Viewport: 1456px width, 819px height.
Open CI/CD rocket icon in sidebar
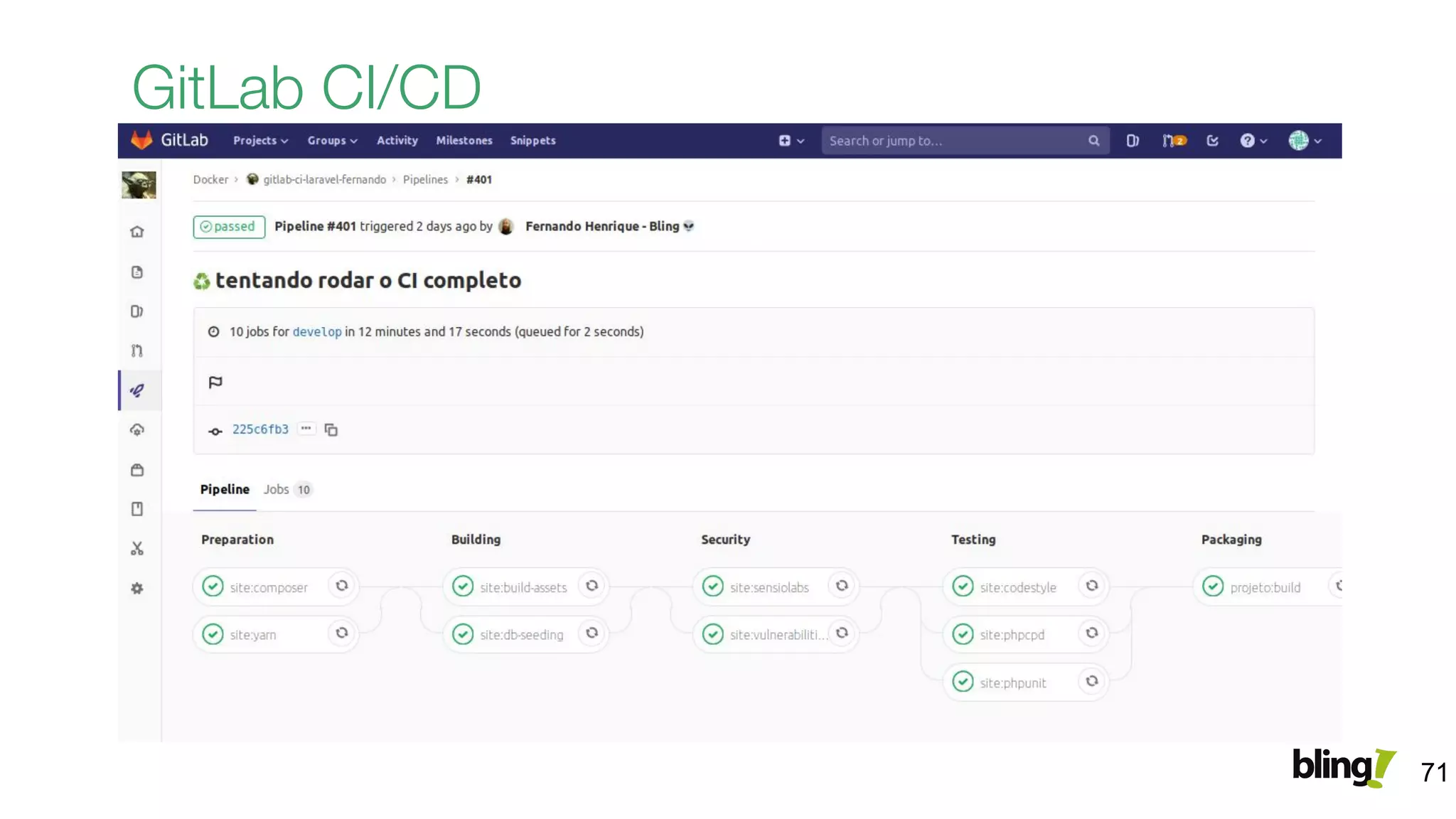(137, 390)
